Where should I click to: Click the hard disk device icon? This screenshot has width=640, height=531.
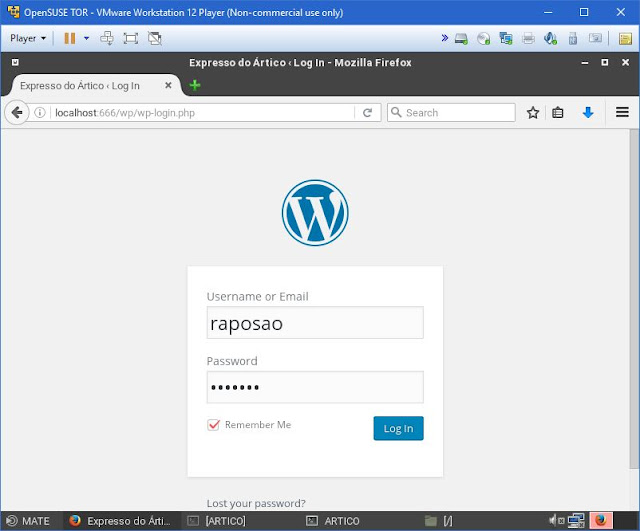[x=461, y=39]
